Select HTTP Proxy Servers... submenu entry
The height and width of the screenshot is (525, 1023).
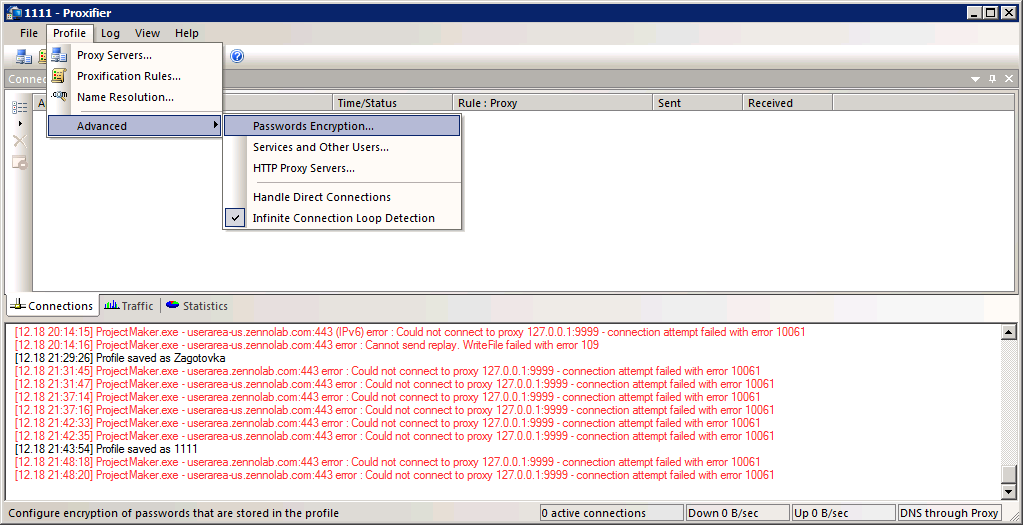(343, 168)
